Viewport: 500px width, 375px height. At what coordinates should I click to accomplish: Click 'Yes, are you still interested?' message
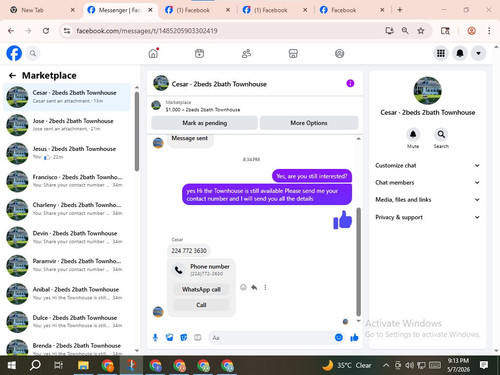click(x=312, y=176)
